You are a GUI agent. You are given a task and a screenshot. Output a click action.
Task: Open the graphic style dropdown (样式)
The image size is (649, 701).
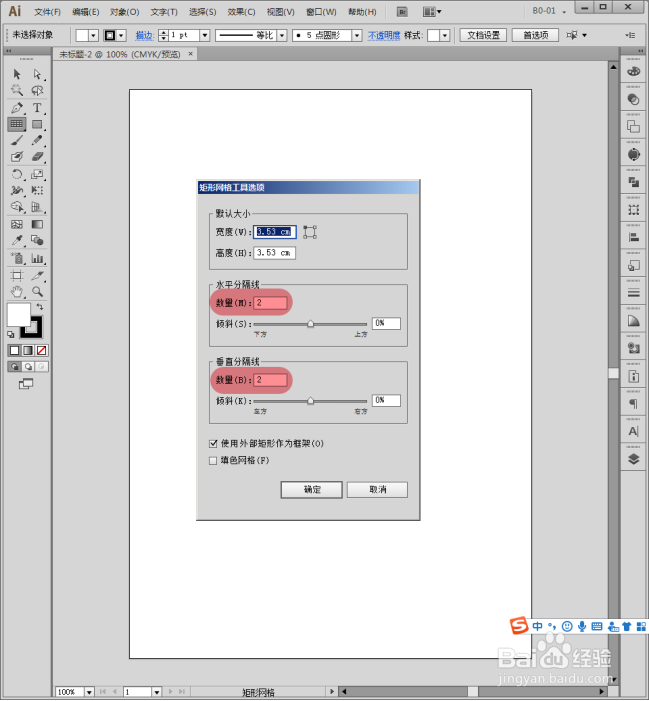(444, 35)
